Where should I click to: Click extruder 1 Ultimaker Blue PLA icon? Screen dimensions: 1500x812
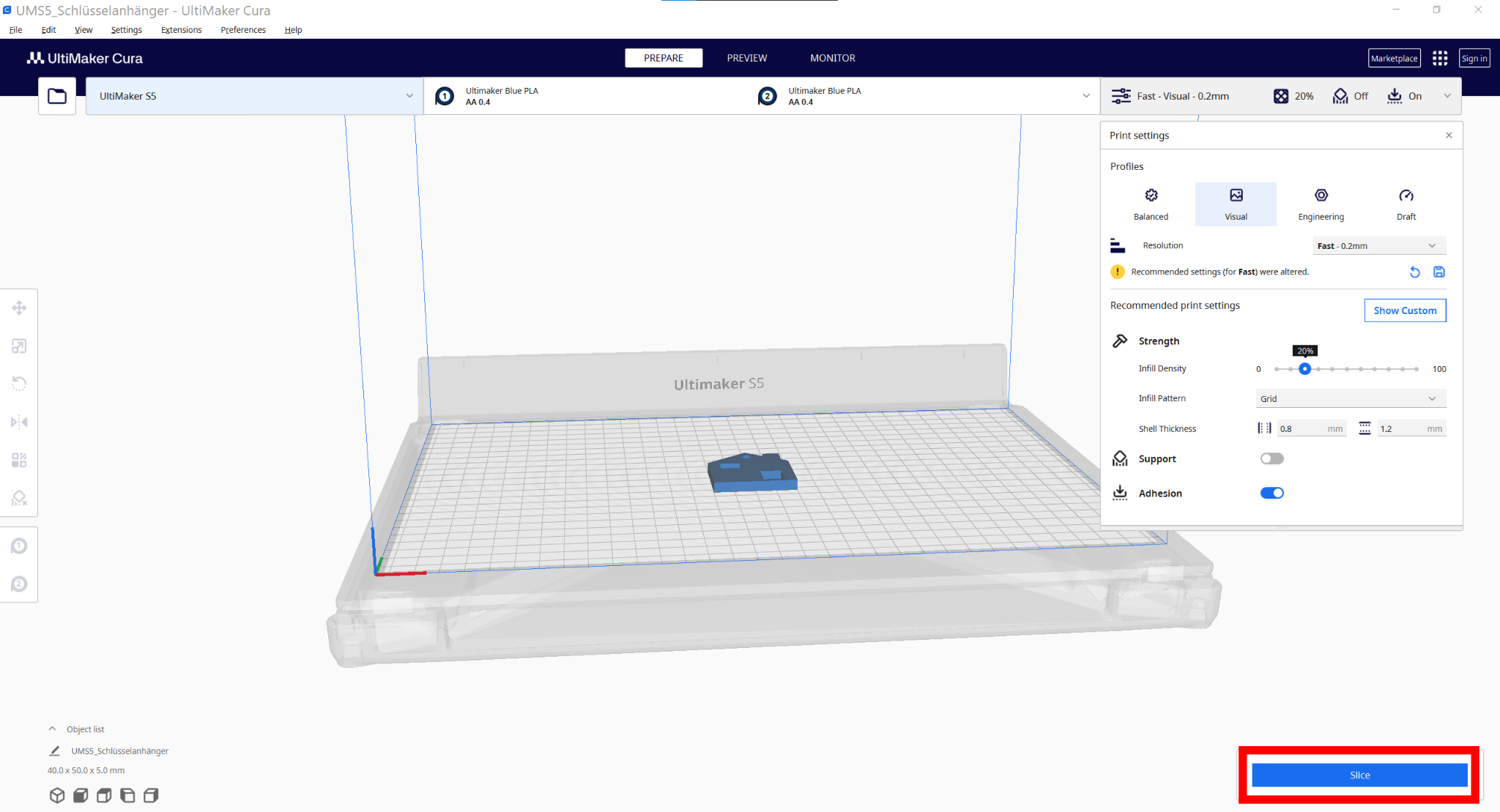point(445,96)
